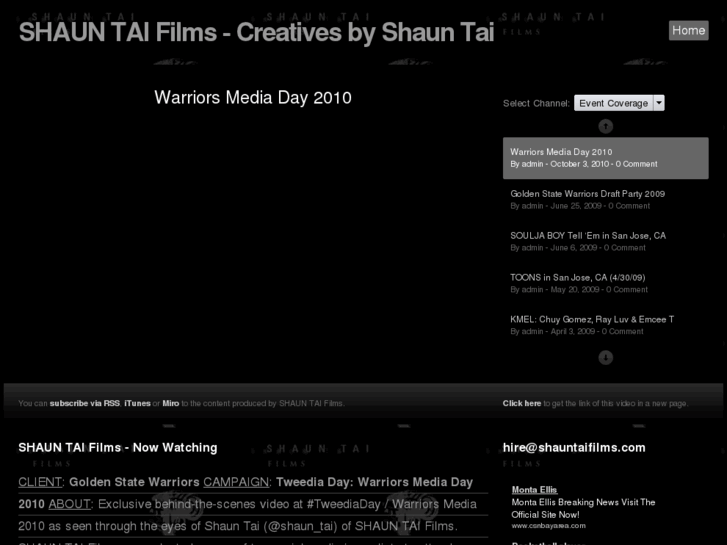Click SHAUN TAI Films - Now Watching heading
The height and width of the screenshot is (545, 727).
[x=118, y=448]
